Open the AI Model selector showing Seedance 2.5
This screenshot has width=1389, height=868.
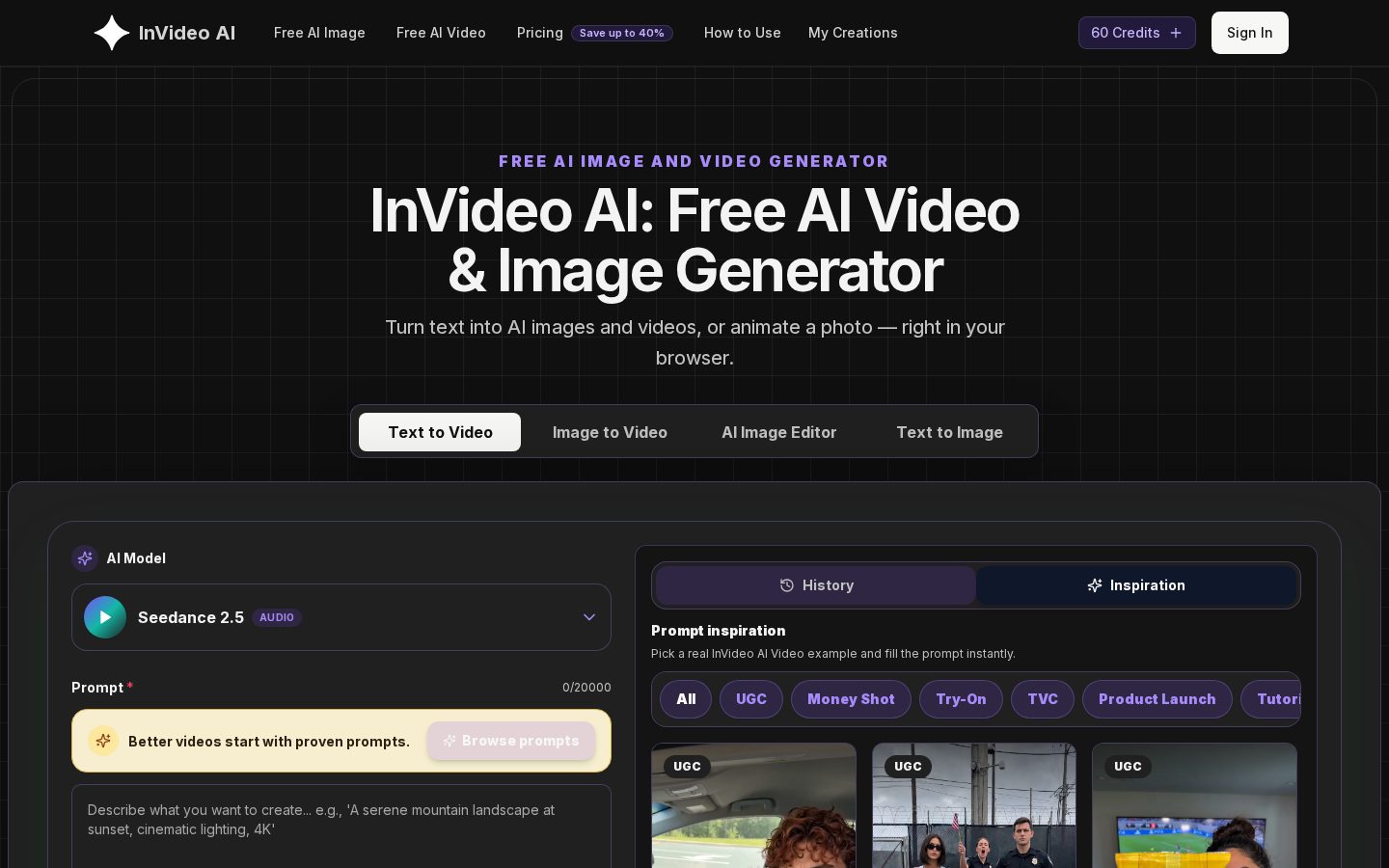341,617
